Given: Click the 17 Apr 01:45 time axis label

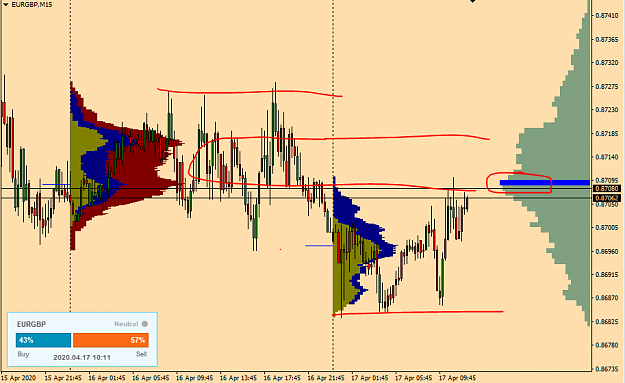Looking at the screenshot, I should click(x=370, y=378).
